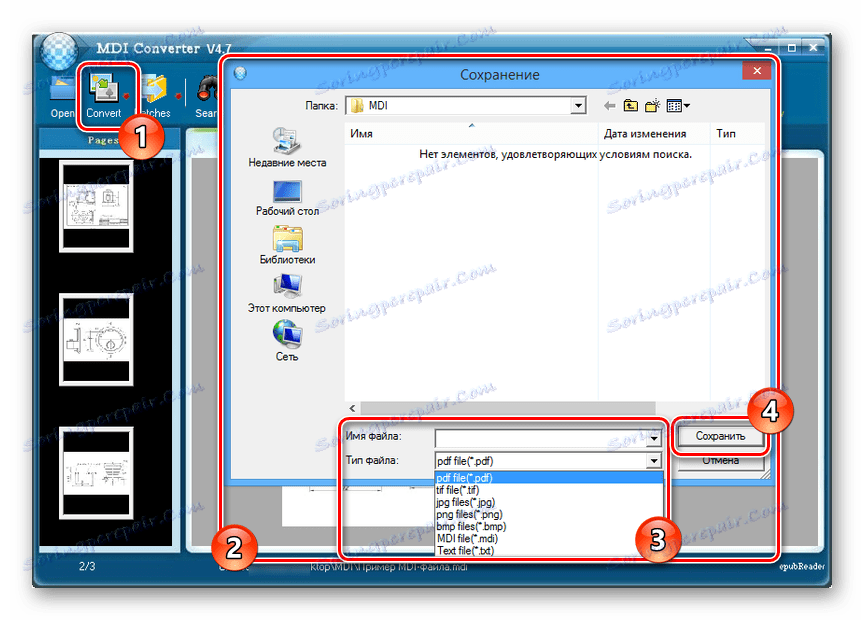Open the Папка dropdown list
864x620 pixels.
579,104
